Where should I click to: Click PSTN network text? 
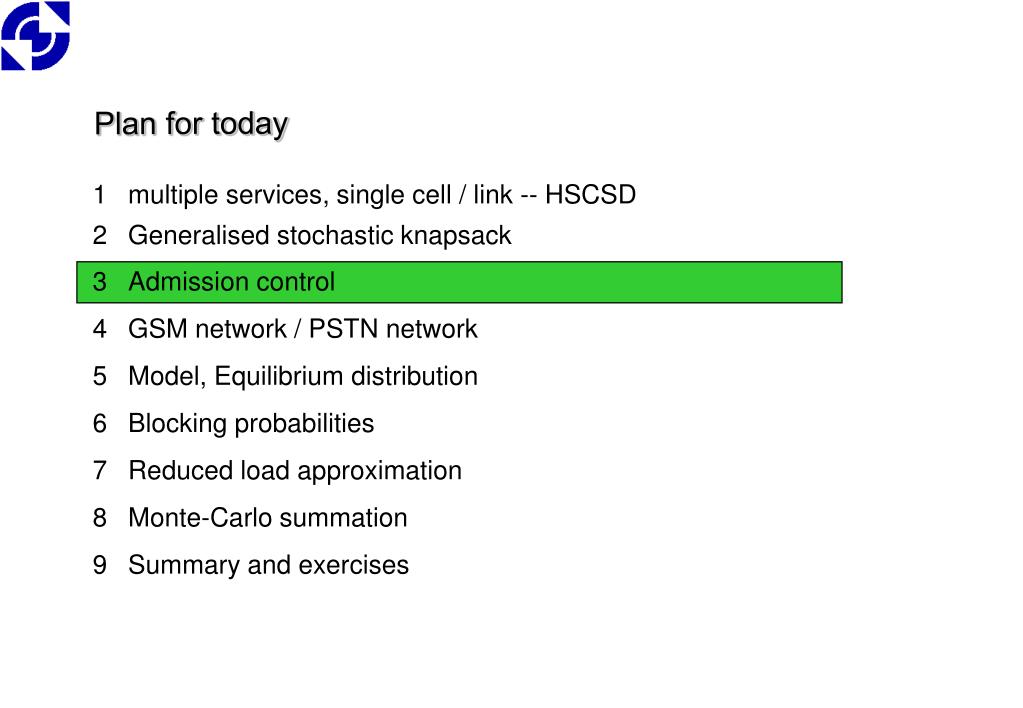pos(393,329)
